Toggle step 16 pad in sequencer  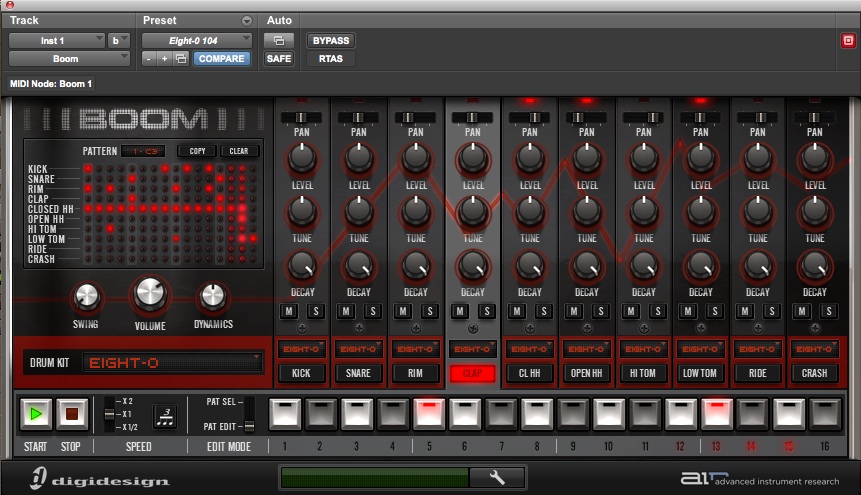[825, 413]
